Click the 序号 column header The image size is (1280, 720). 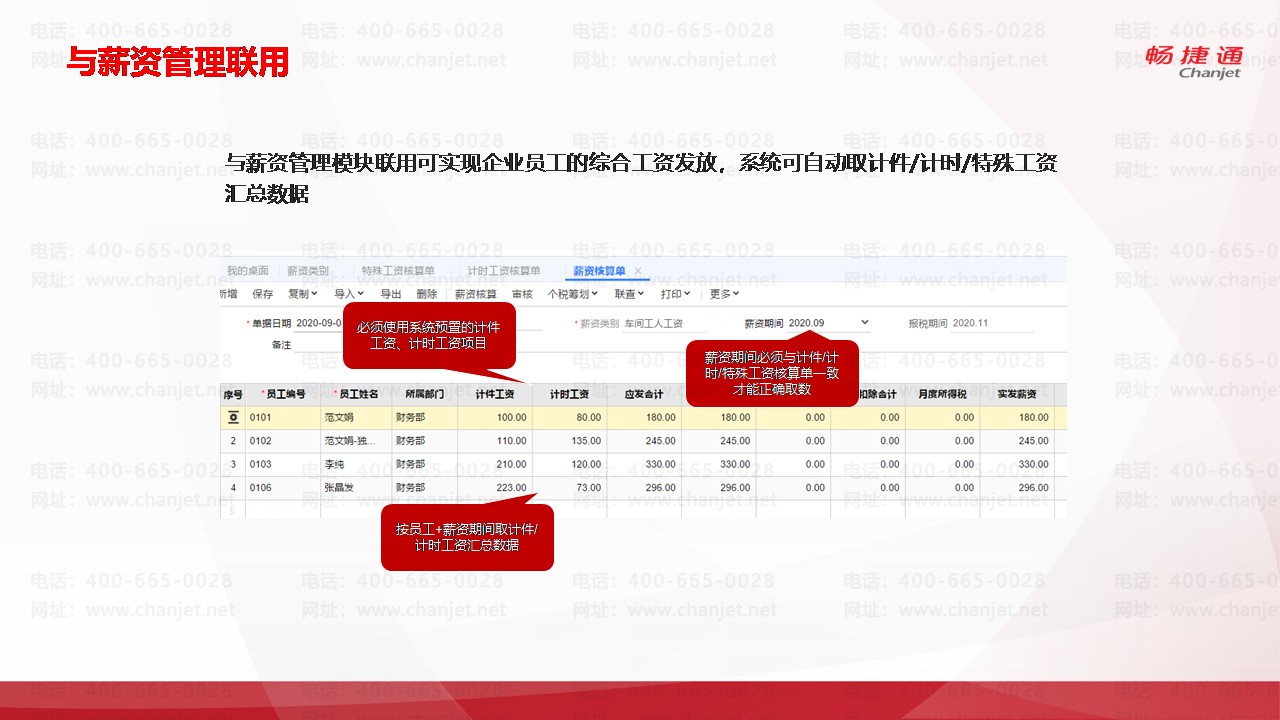point(233,394)
